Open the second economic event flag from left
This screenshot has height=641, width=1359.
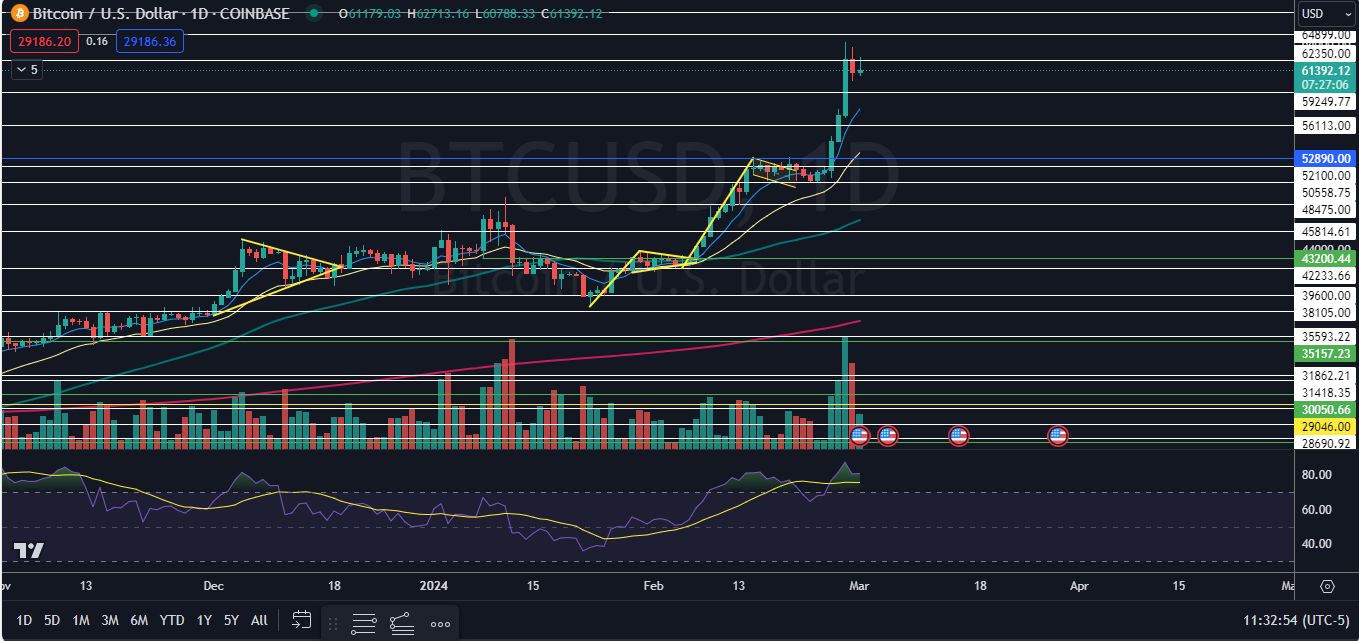coord(887,435)
